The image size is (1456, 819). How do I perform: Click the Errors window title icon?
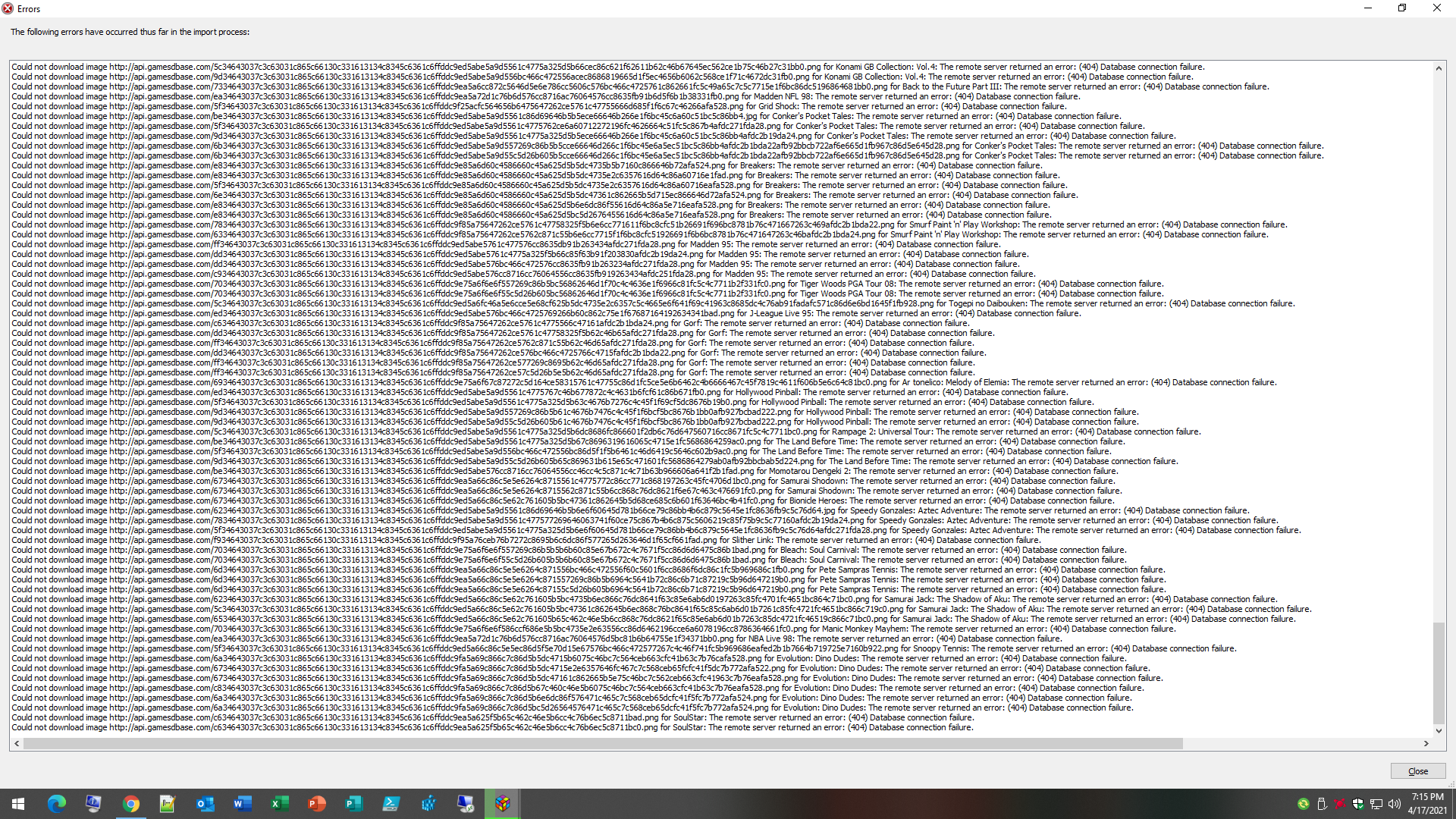pos(8,8)
